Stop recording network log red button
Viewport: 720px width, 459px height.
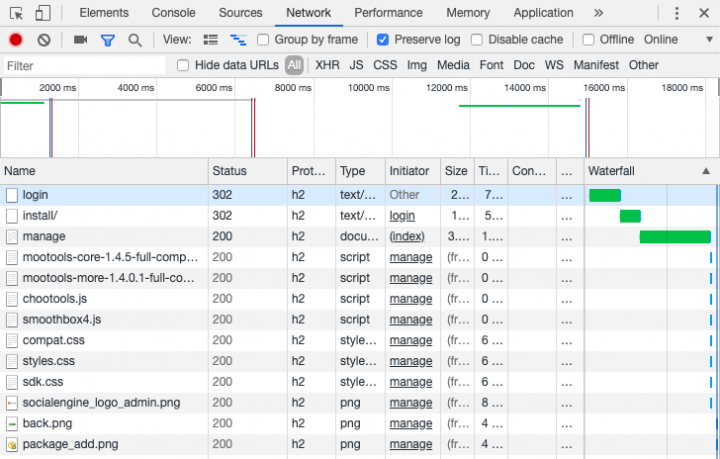point(16,40)
